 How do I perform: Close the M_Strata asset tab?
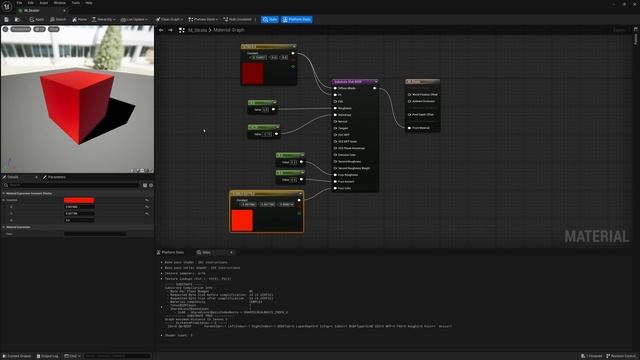point(64,10)
